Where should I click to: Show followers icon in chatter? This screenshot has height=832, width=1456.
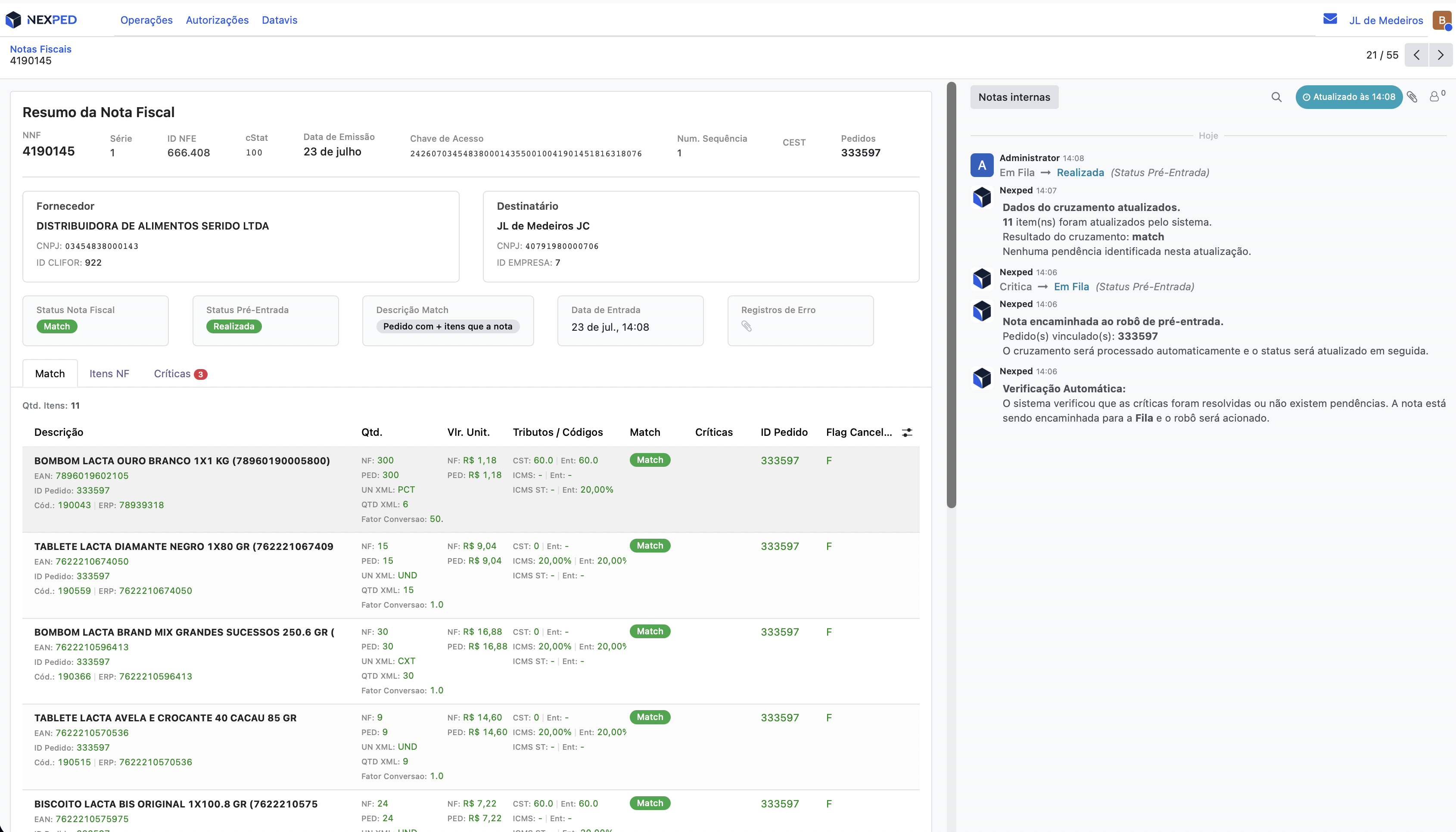tap(1437, 96)
